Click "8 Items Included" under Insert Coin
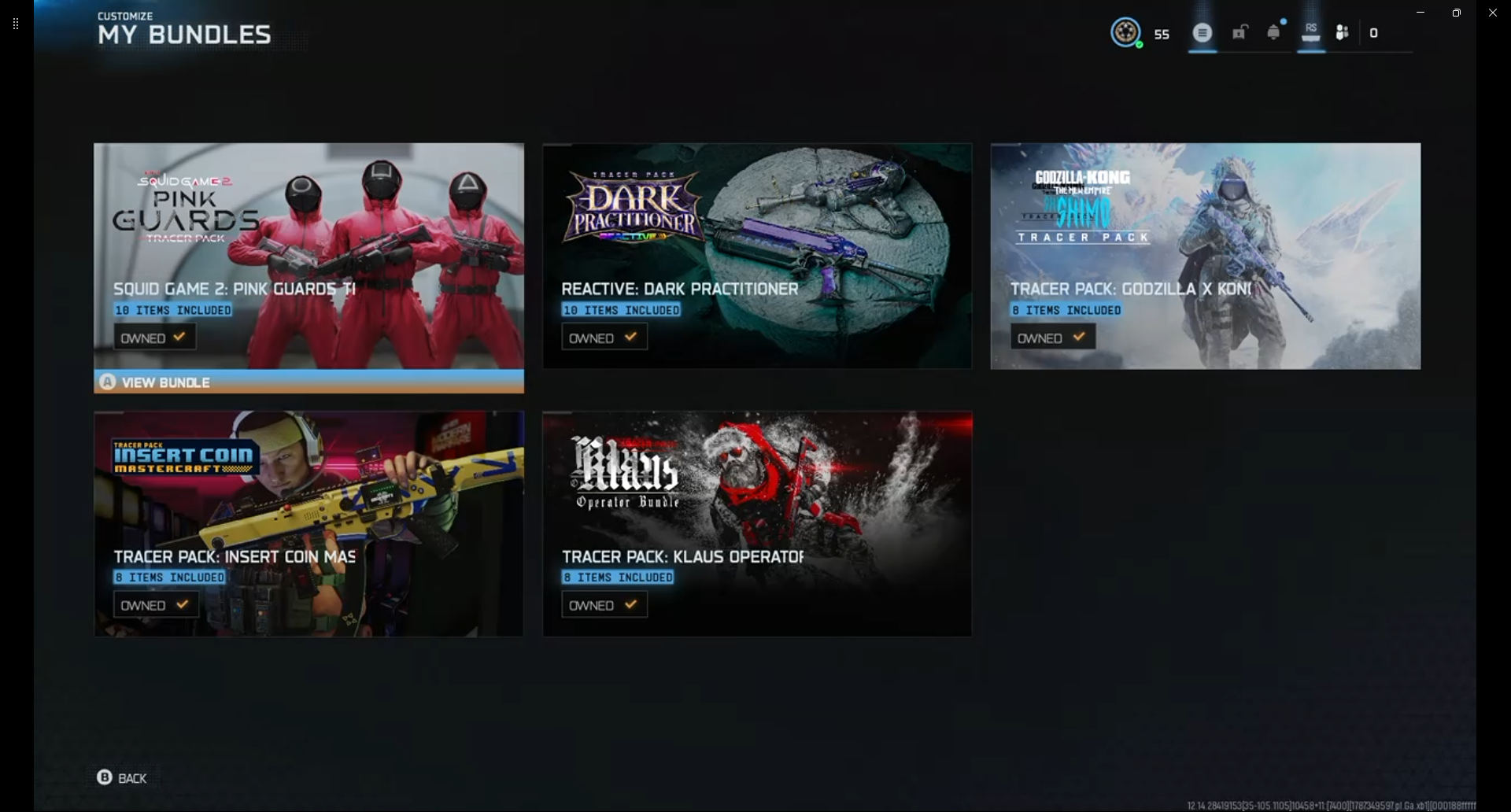Image resolution: width=1511 pixels, height=812 pixels. point(170,578)
